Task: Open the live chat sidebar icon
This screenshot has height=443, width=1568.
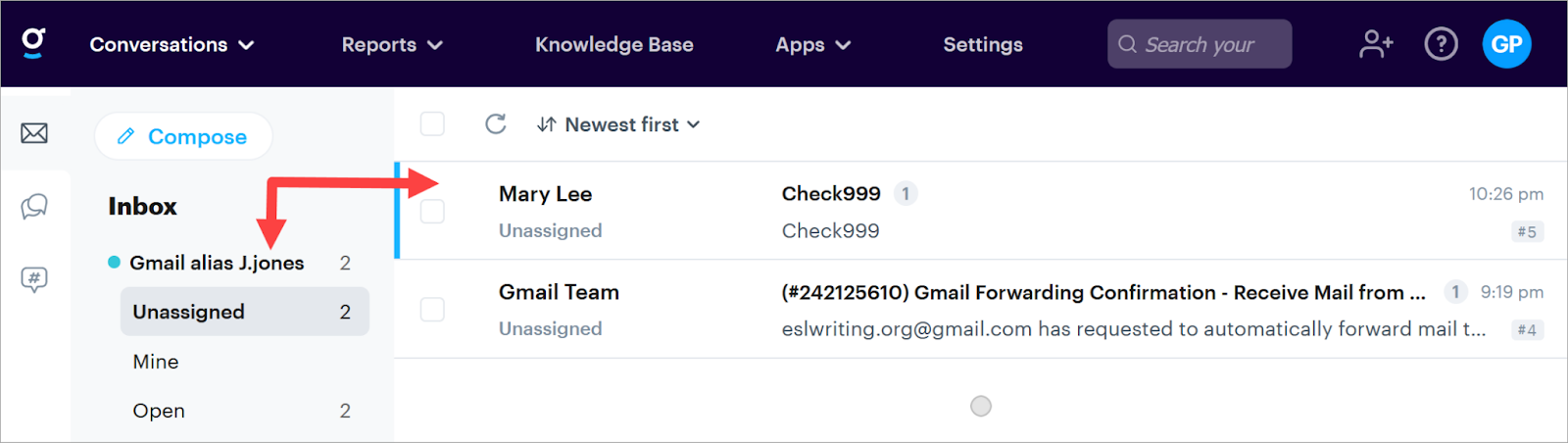Action: click(x=34, y=206)
